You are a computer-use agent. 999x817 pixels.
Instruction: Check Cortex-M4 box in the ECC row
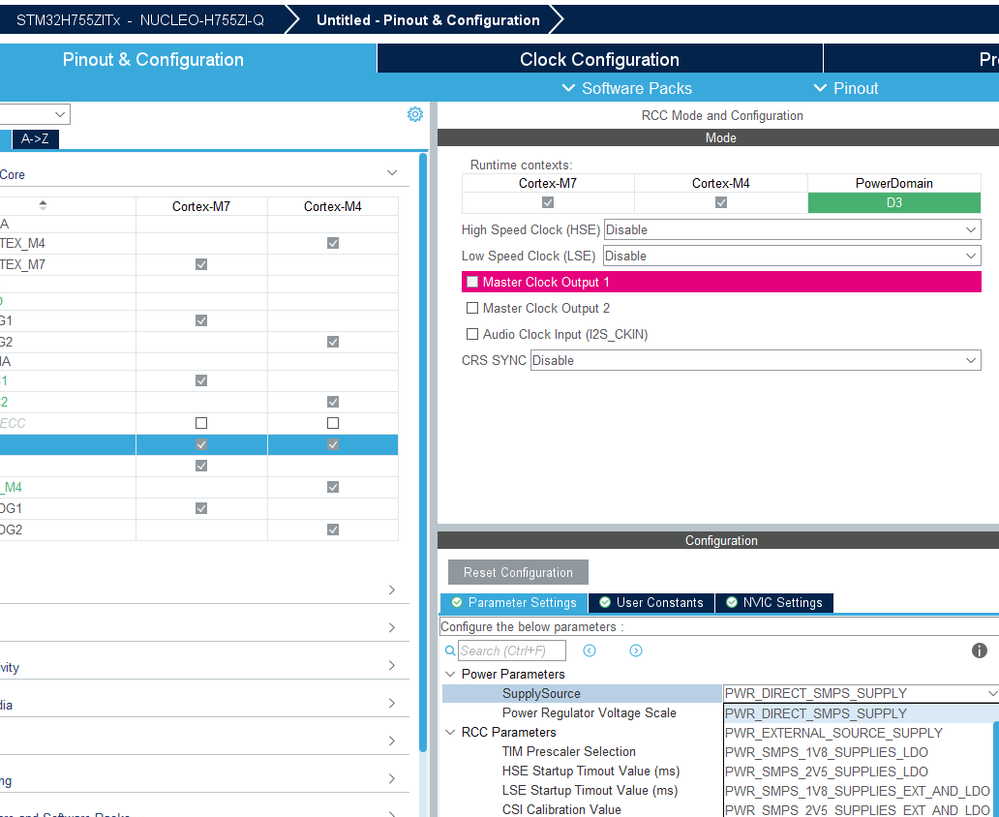pyautogui.click(x=333, y=423)
